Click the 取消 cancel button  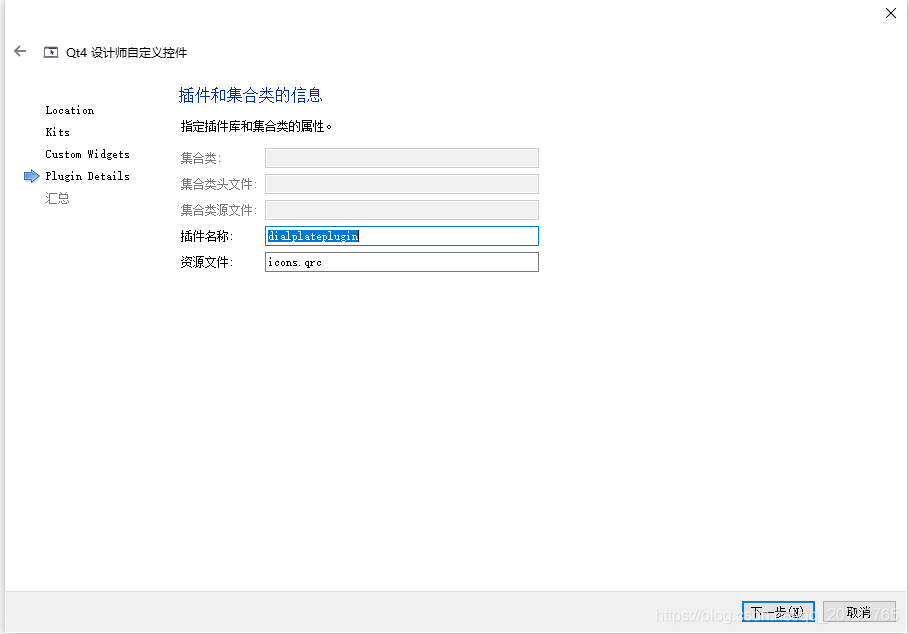click(x=859, y=612)
